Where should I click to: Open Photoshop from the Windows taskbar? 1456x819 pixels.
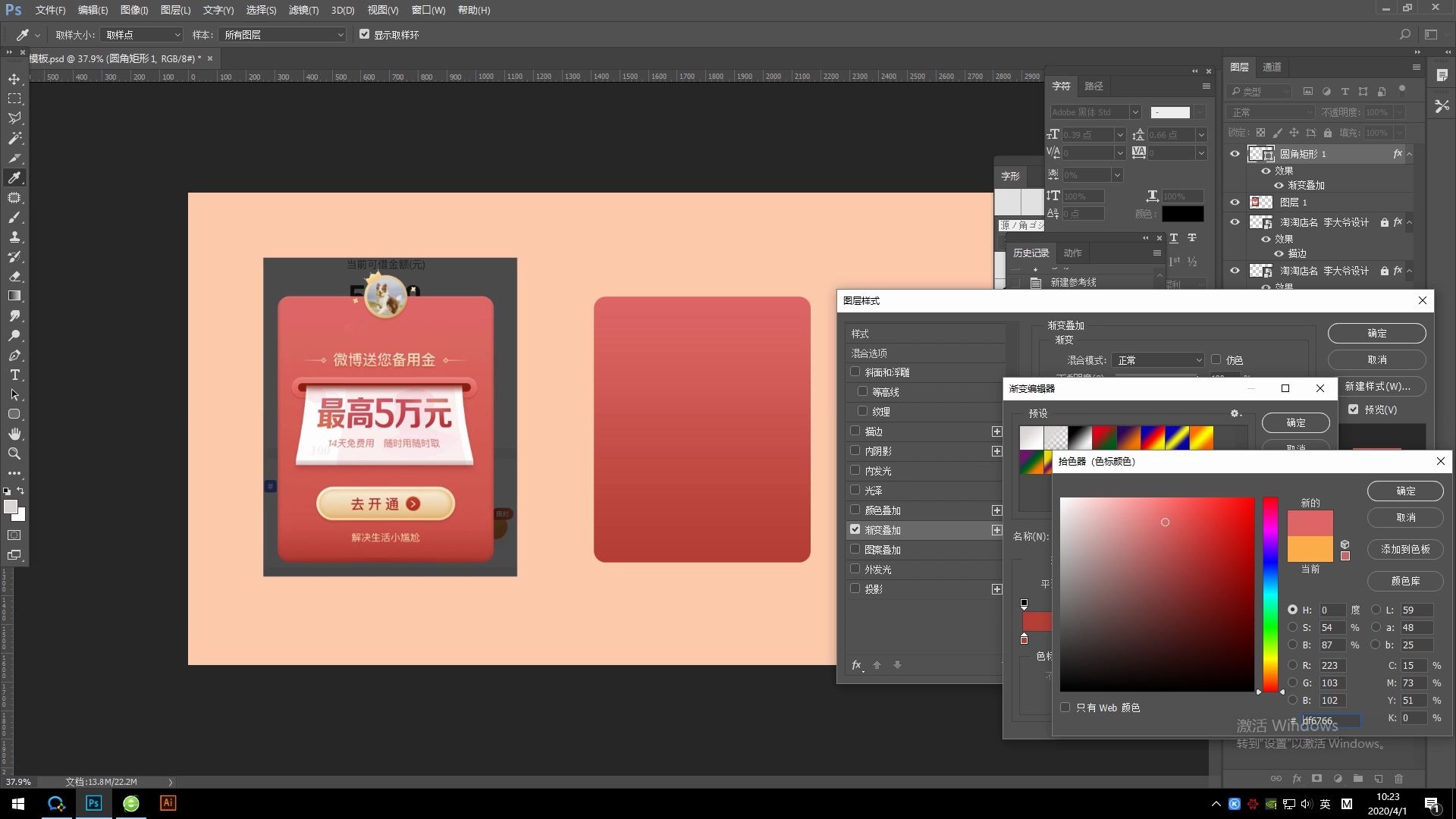(93, 803)
